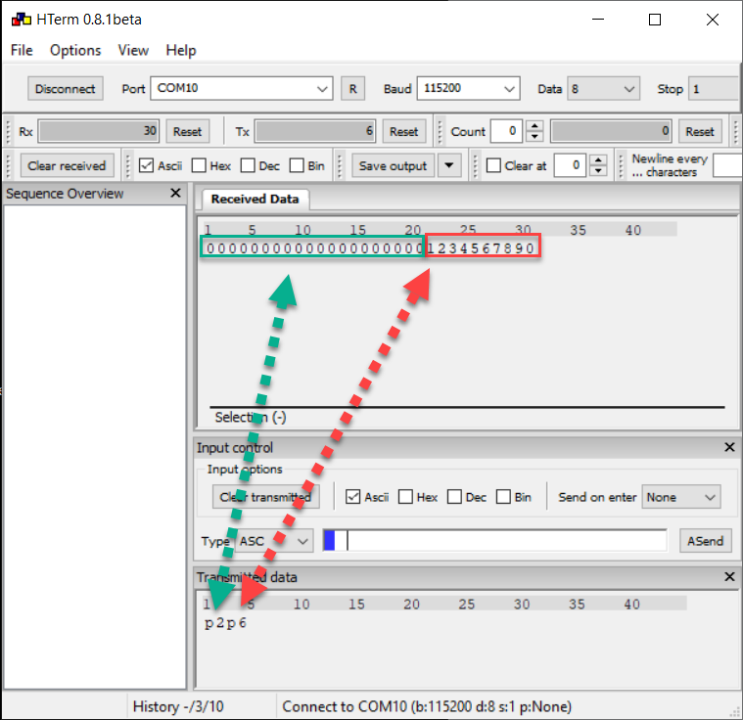Viewport: 743px width, 720px height.
Task: Click the Rx byte counter progress bar
Action: 99,131
